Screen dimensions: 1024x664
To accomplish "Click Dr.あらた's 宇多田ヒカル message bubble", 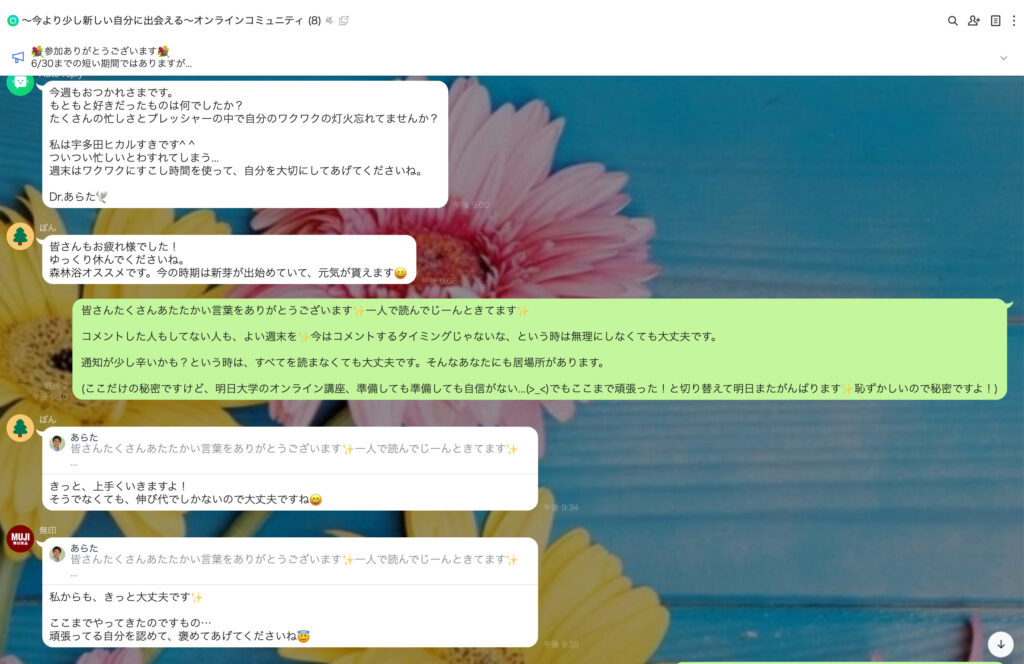I will [x=245, y=144].
